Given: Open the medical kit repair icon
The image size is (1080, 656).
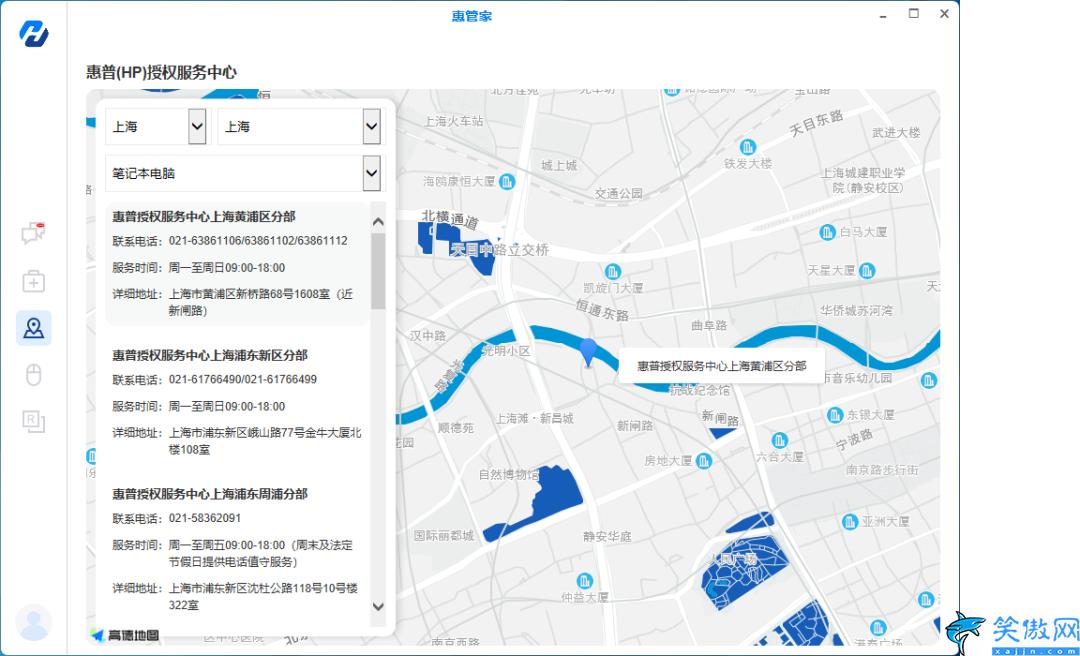Looking at the screenshot, I should click(x=33, y=281).
